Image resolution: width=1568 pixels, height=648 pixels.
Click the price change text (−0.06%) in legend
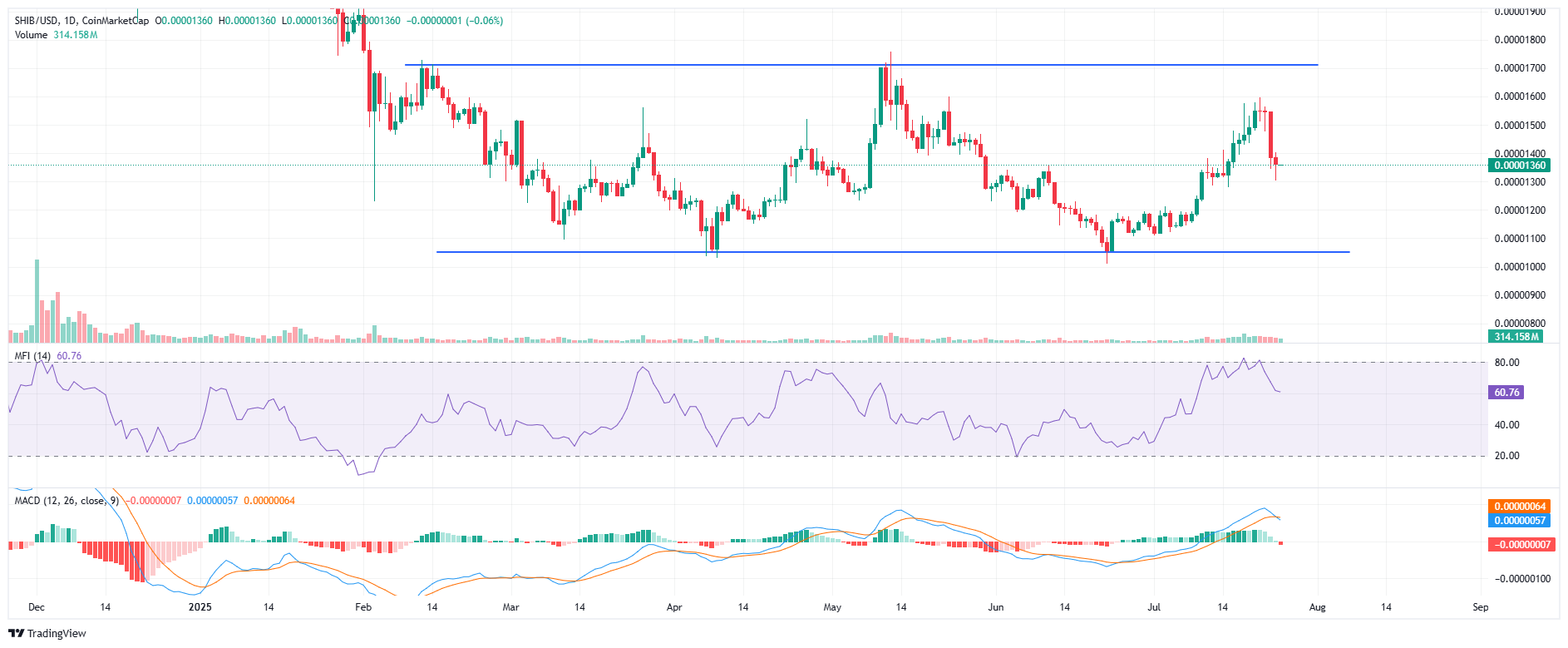click(x=486, y=21)
